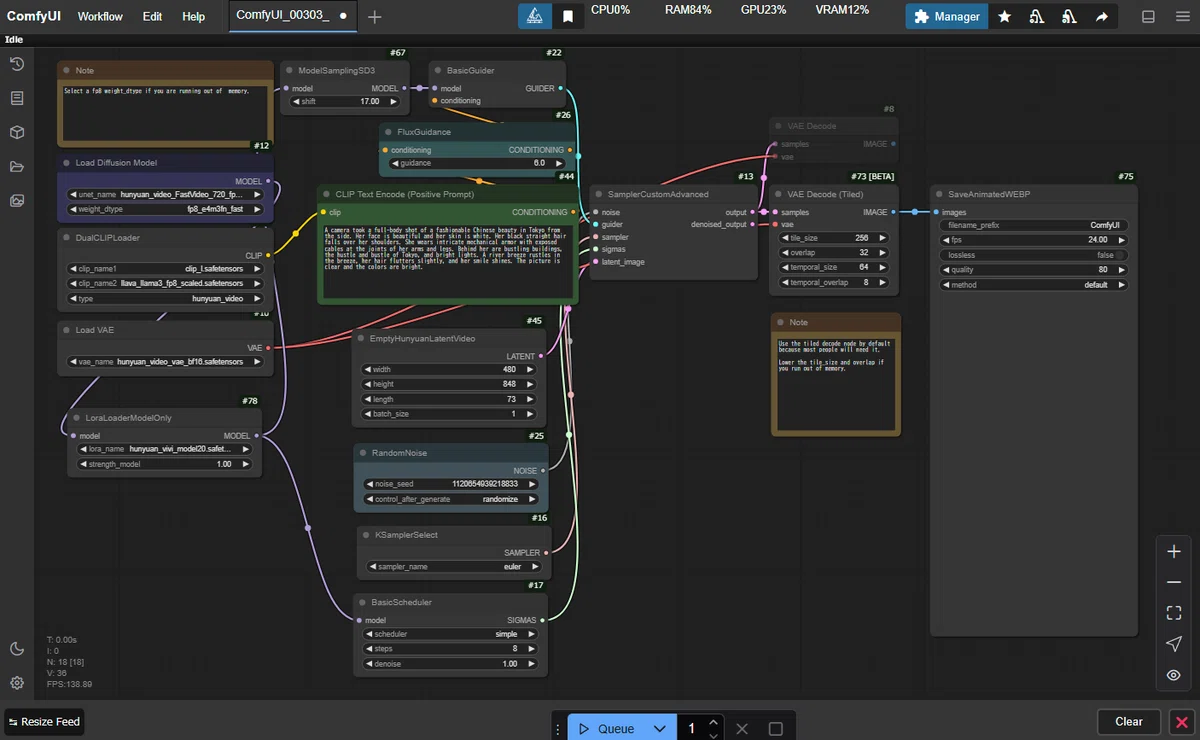
Task: Expand the Queue button options arrow
Action: click(x=658, y=728)
